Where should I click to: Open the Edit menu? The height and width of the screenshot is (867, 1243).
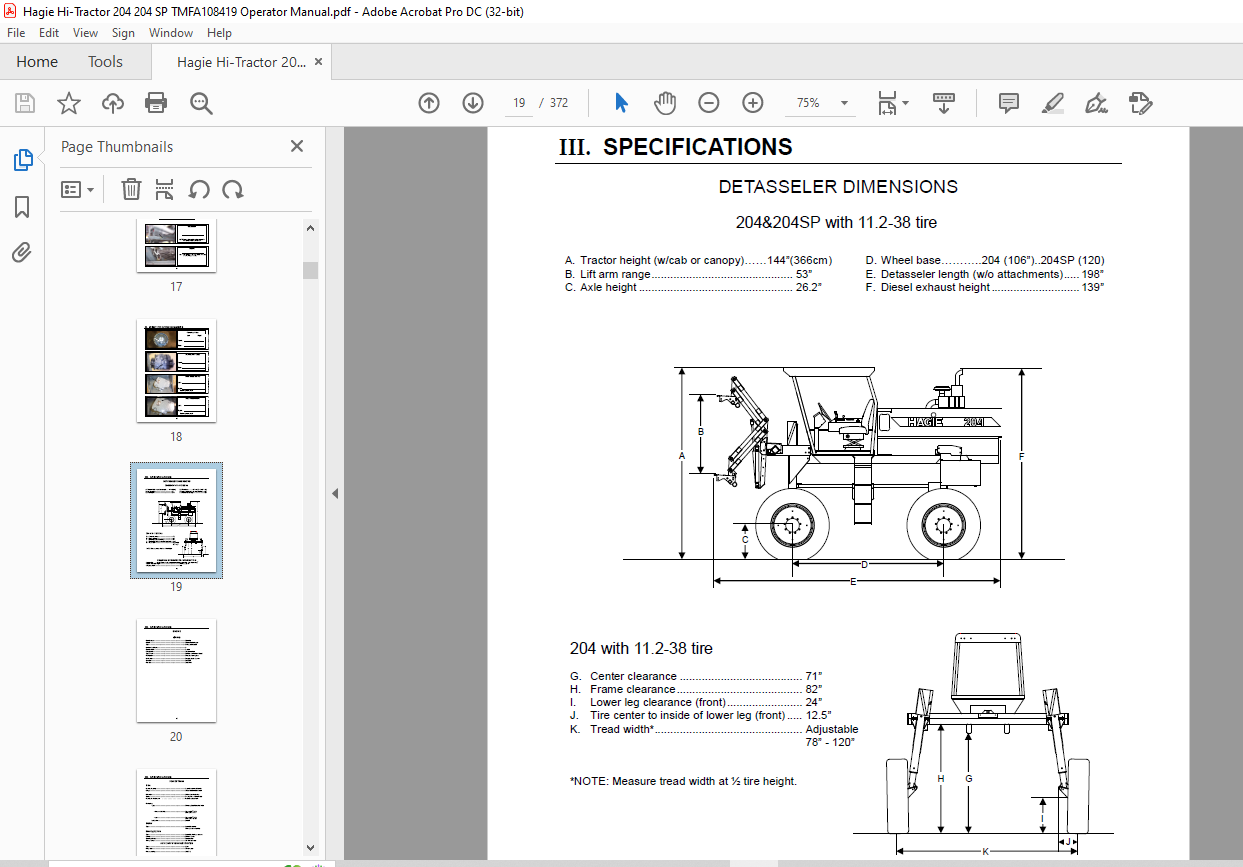pyautogui.click(x=49, y=33)
